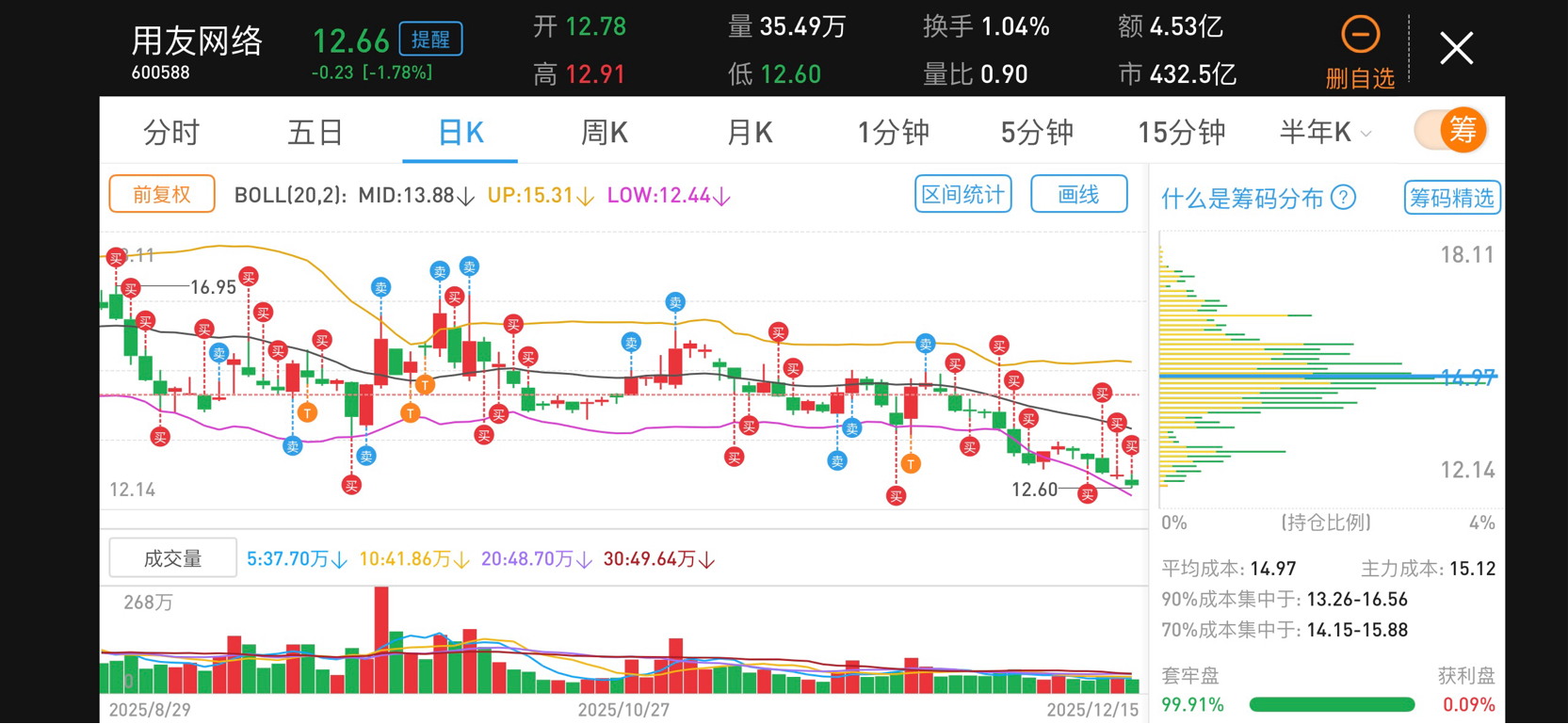The image size is (1568, 724).
Task: Click the 2025/10/27 date label
Action: coord(623,710)
